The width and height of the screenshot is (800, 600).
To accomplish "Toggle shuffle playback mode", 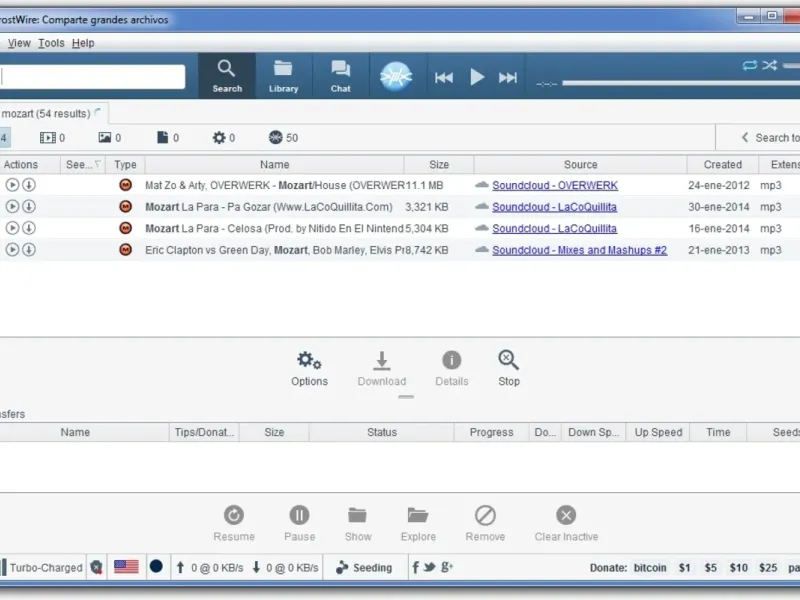I will click(769, 65).
